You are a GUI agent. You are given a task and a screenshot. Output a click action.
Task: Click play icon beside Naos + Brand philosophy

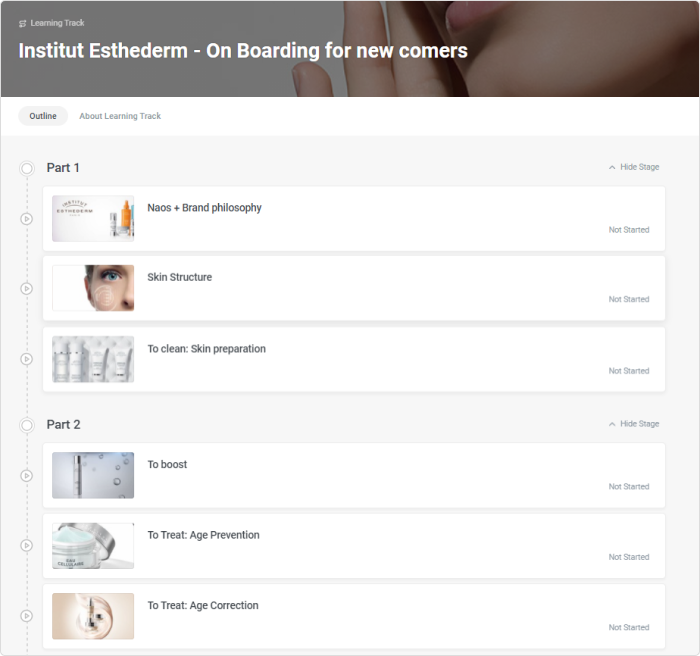[x=27, y=218]
